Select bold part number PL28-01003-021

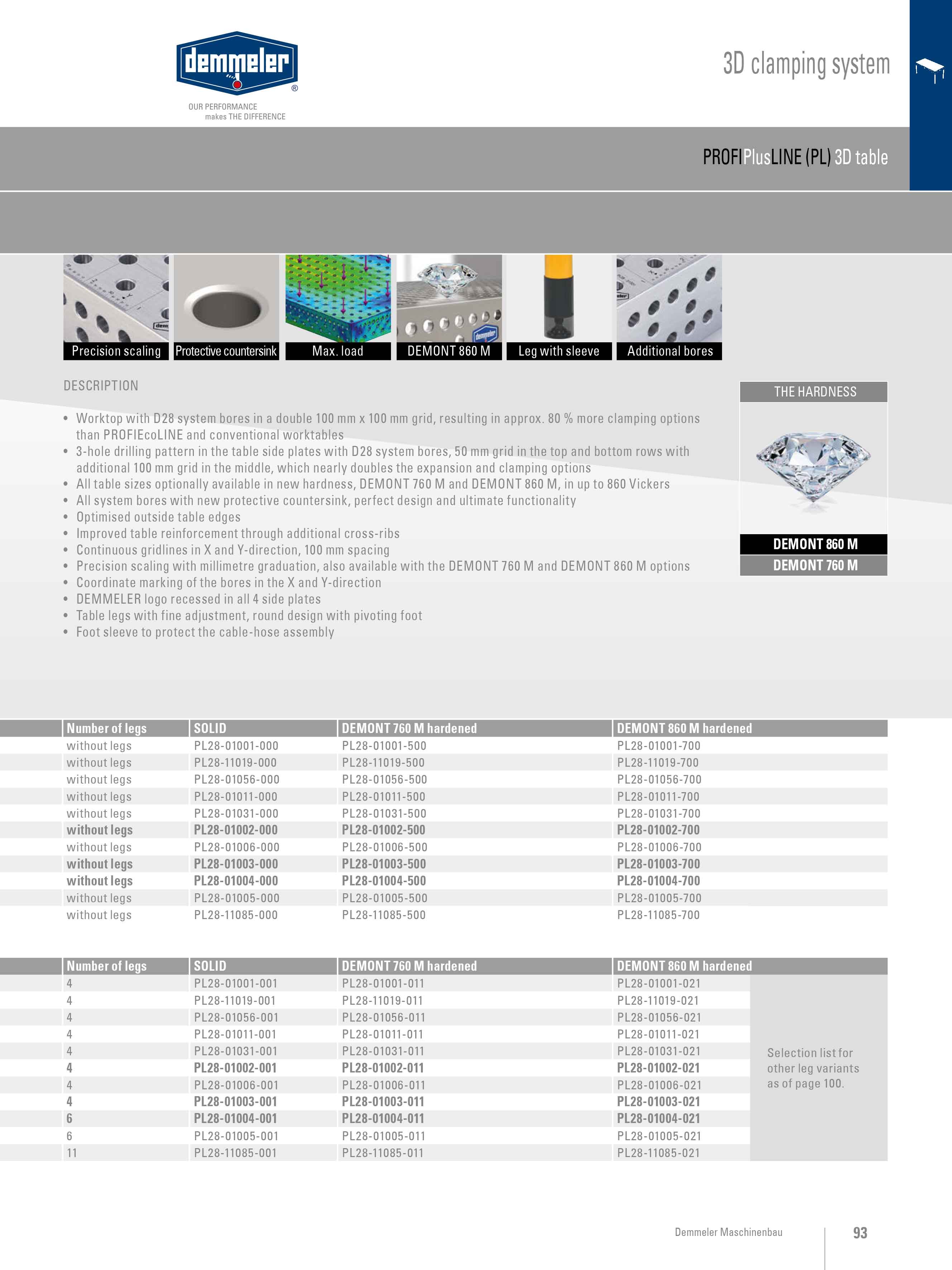point(659,1102)
